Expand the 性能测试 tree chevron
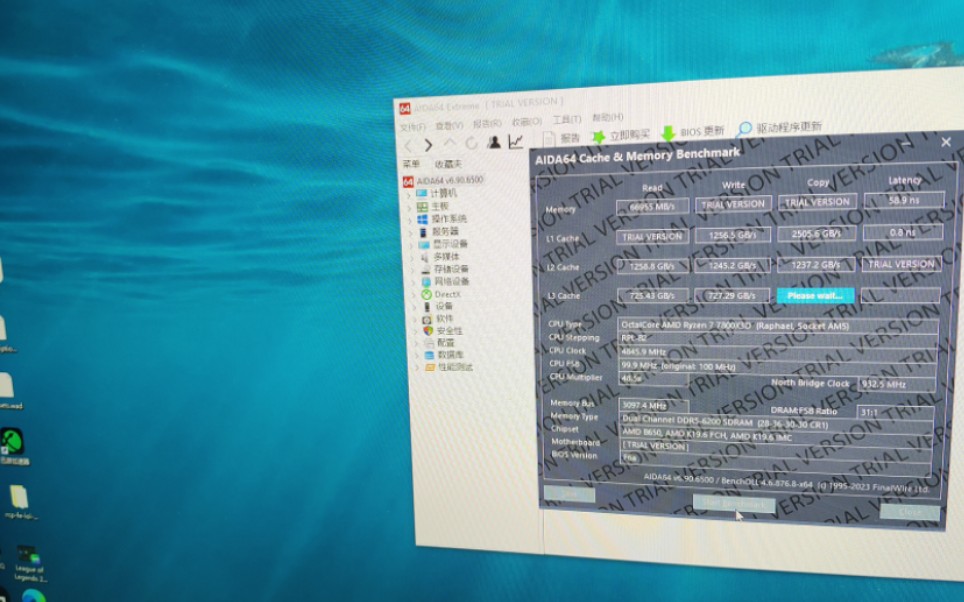964x602 pixels. click(417, 368)
